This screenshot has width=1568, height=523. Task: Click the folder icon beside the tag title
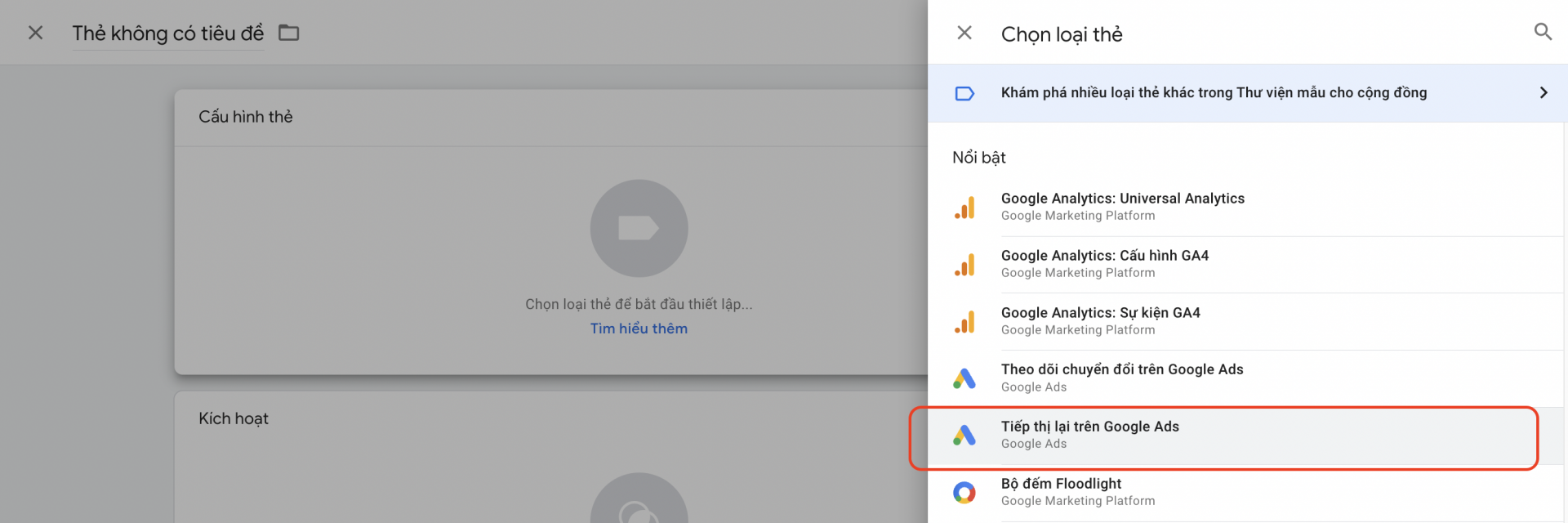289,33
